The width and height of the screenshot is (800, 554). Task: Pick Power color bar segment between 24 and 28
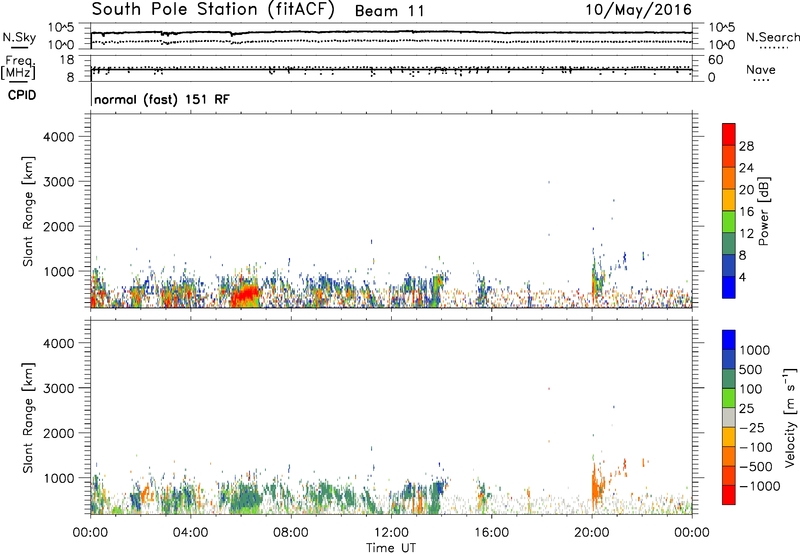click(729, 156)
